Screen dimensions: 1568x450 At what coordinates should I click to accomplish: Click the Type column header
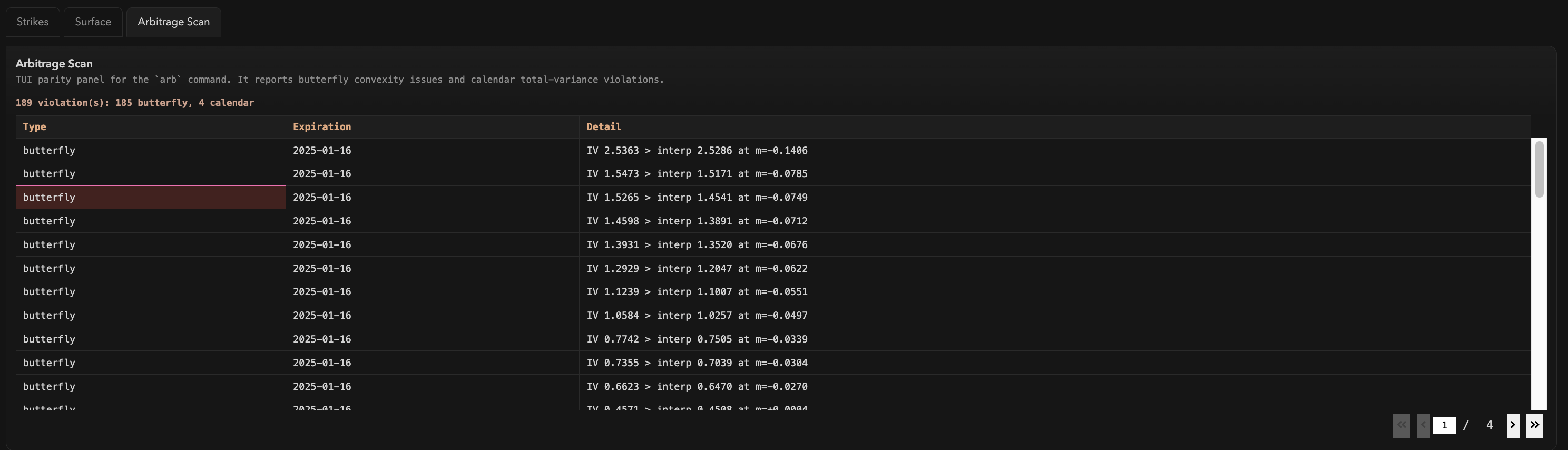[35, 126]
